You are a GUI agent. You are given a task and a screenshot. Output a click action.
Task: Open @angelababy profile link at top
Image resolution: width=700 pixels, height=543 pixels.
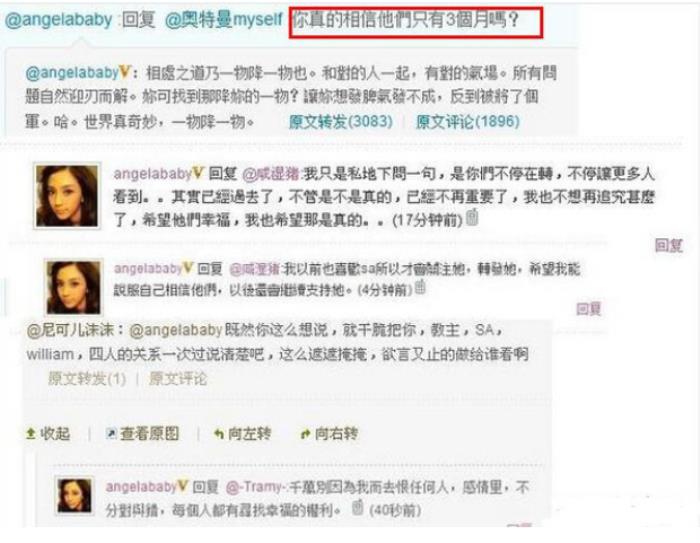pos(58,20)
